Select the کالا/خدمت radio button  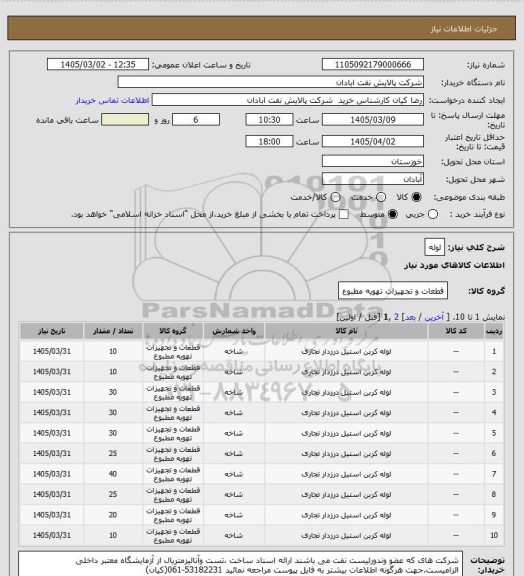(x=335, y=197)
